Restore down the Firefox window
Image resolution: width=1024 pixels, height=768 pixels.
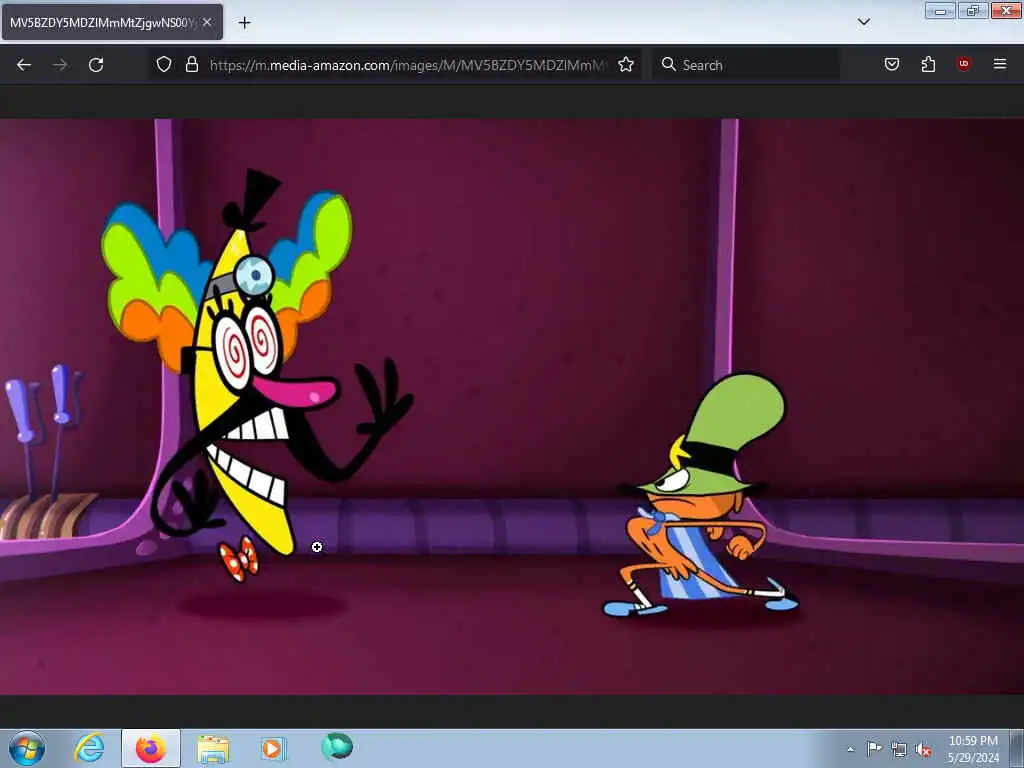973,11
